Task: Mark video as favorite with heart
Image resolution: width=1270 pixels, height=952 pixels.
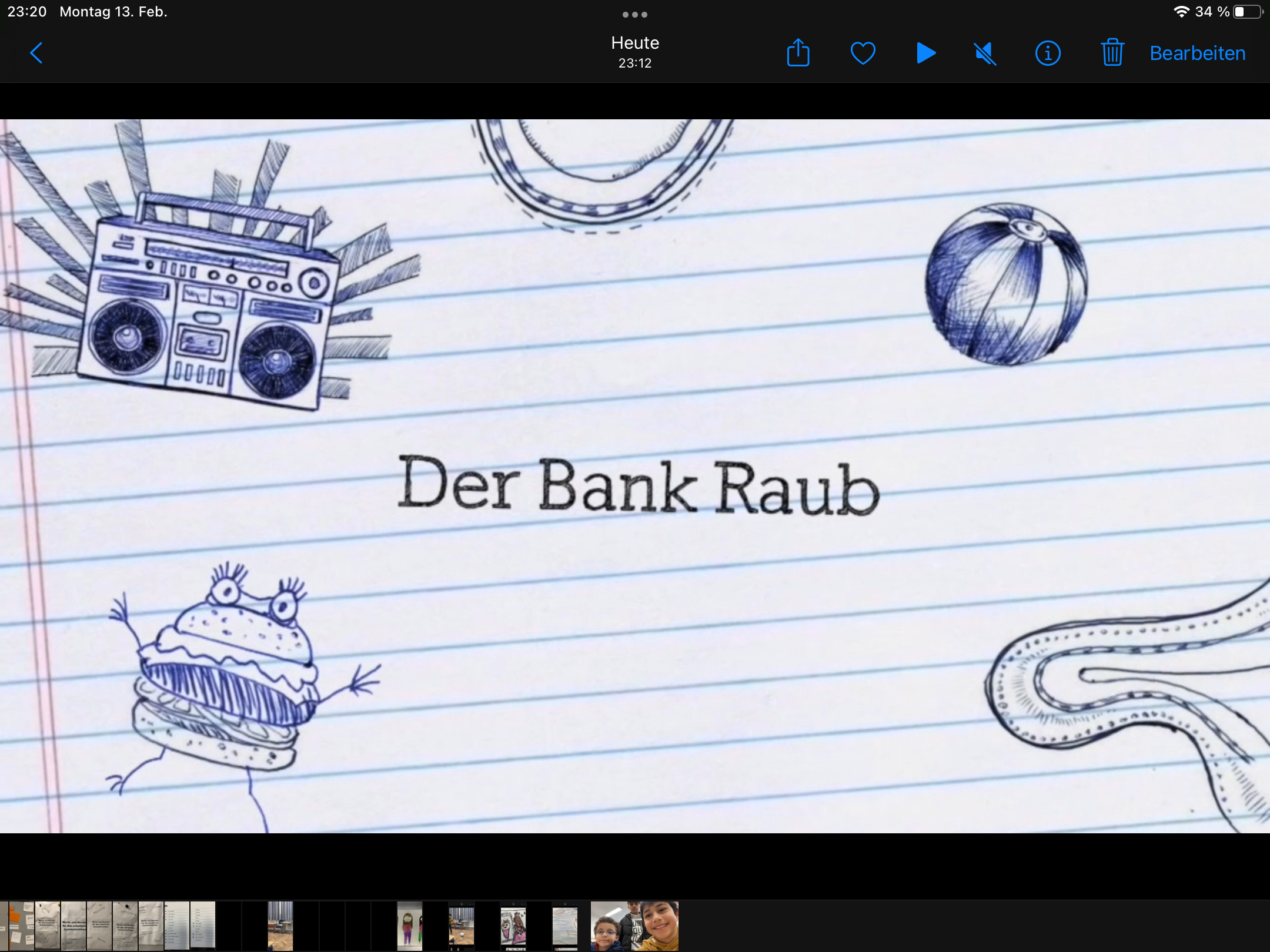Action: point(863,53)
